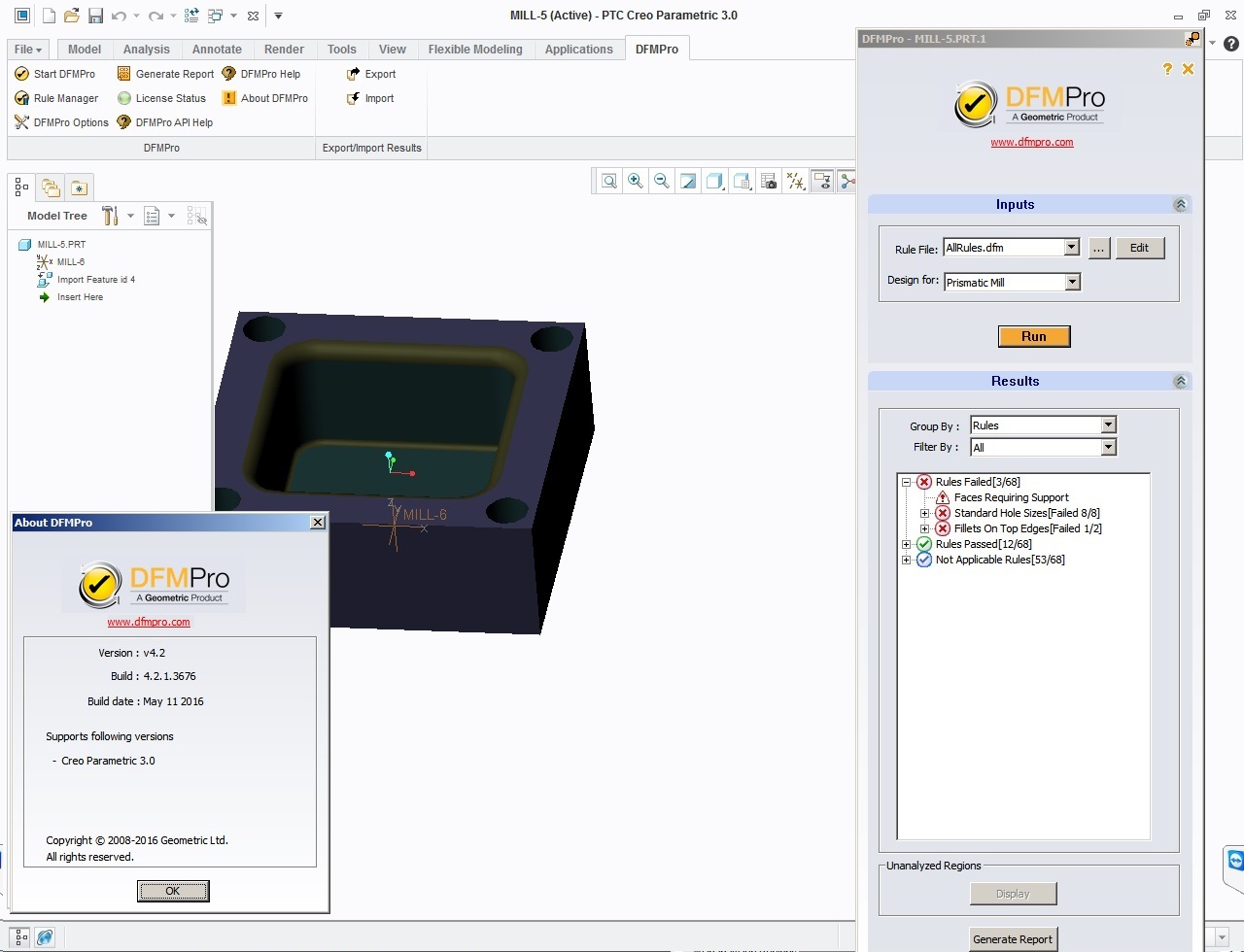Click the Repaint screen icon

[688, 181]
